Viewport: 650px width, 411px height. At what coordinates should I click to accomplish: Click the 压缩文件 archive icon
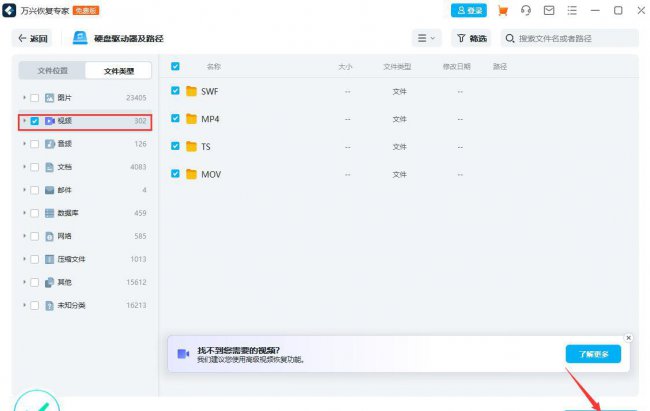50,259
